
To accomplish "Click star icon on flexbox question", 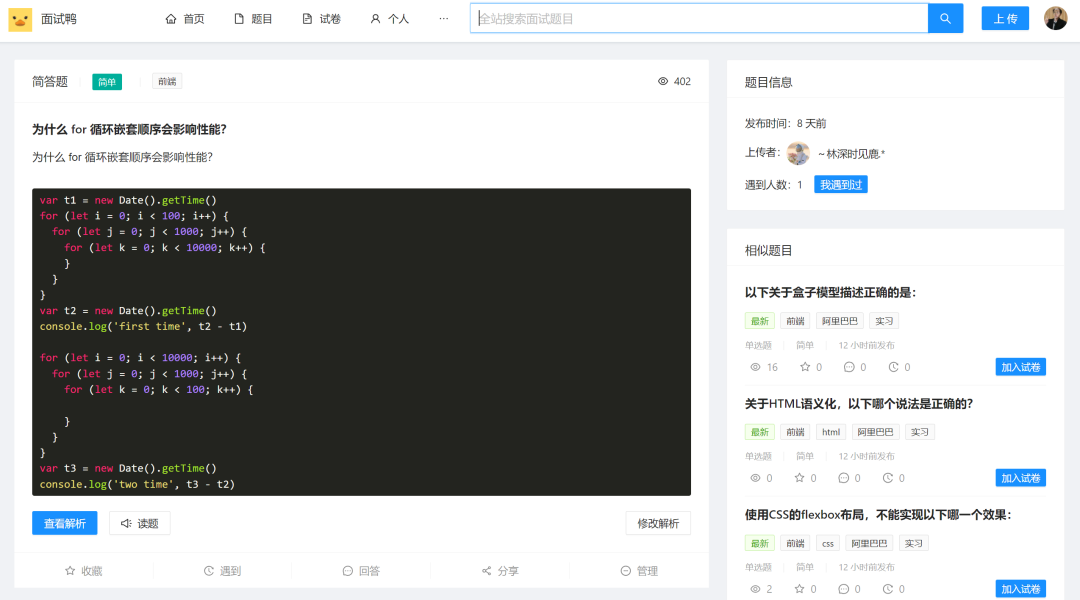I will [799, 589].
